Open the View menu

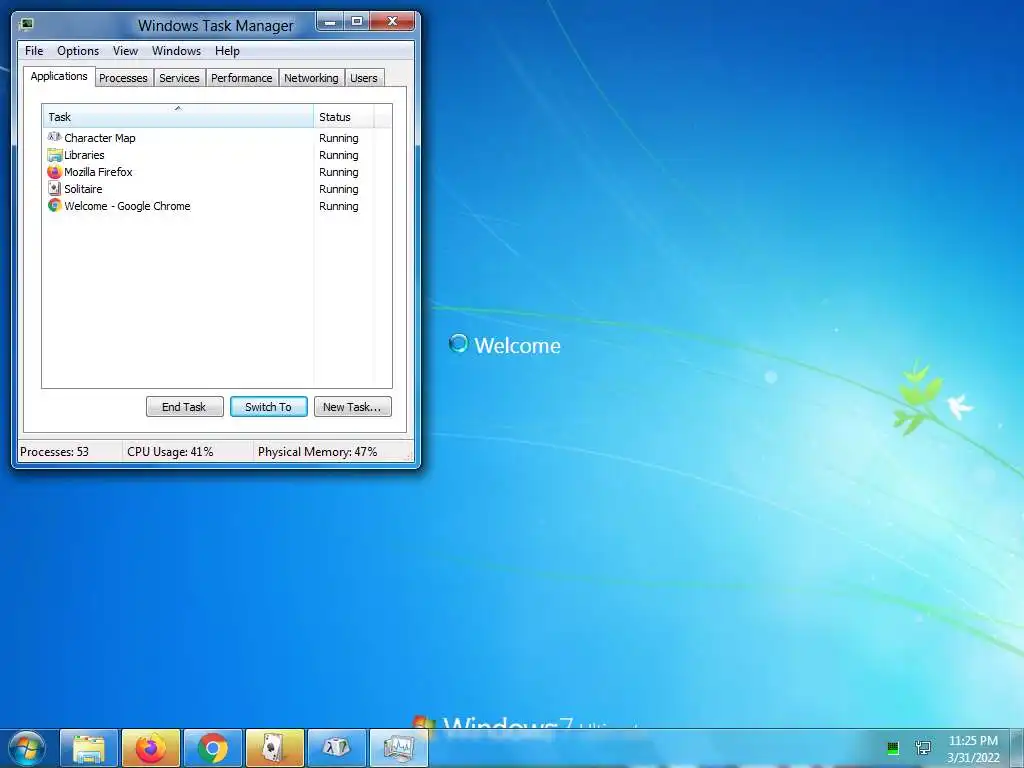click(125, 51)
